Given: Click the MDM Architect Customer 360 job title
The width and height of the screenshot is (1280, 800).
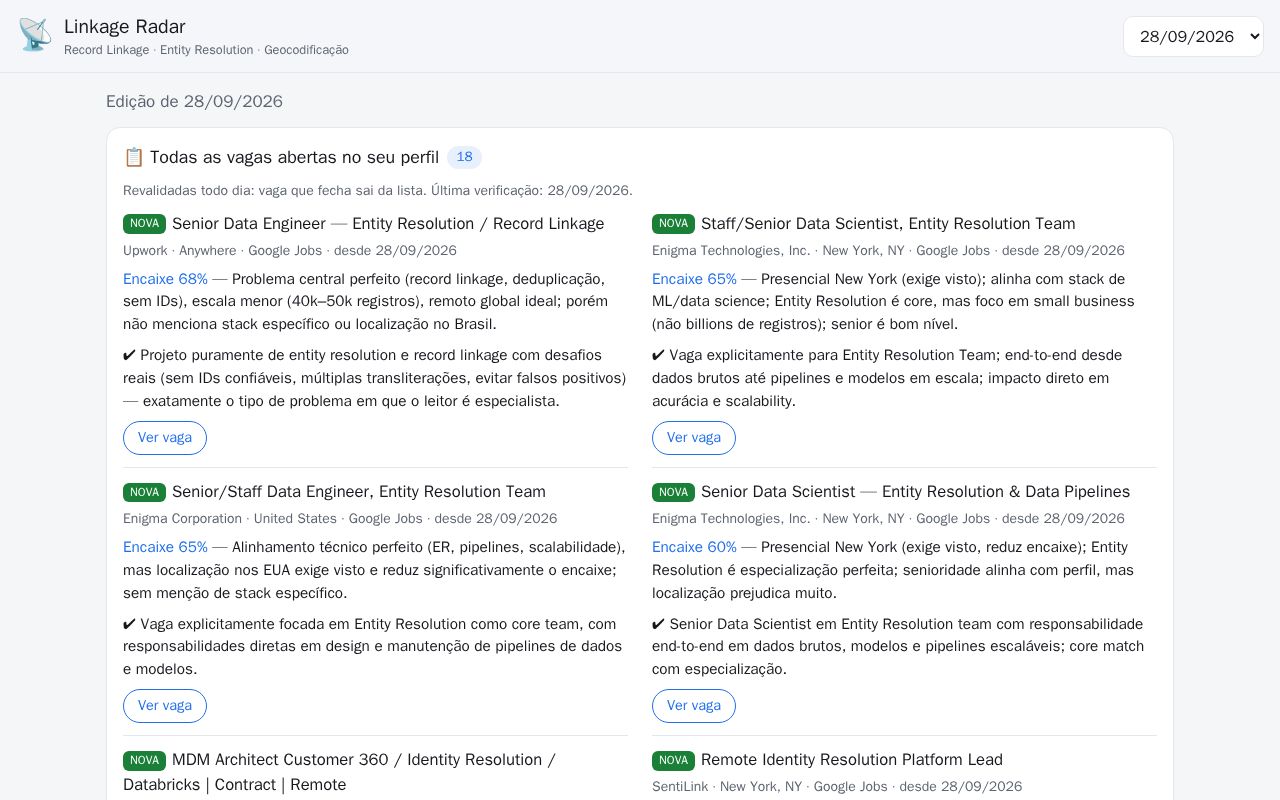Looking at the screenshot, I should click(339, 772).
